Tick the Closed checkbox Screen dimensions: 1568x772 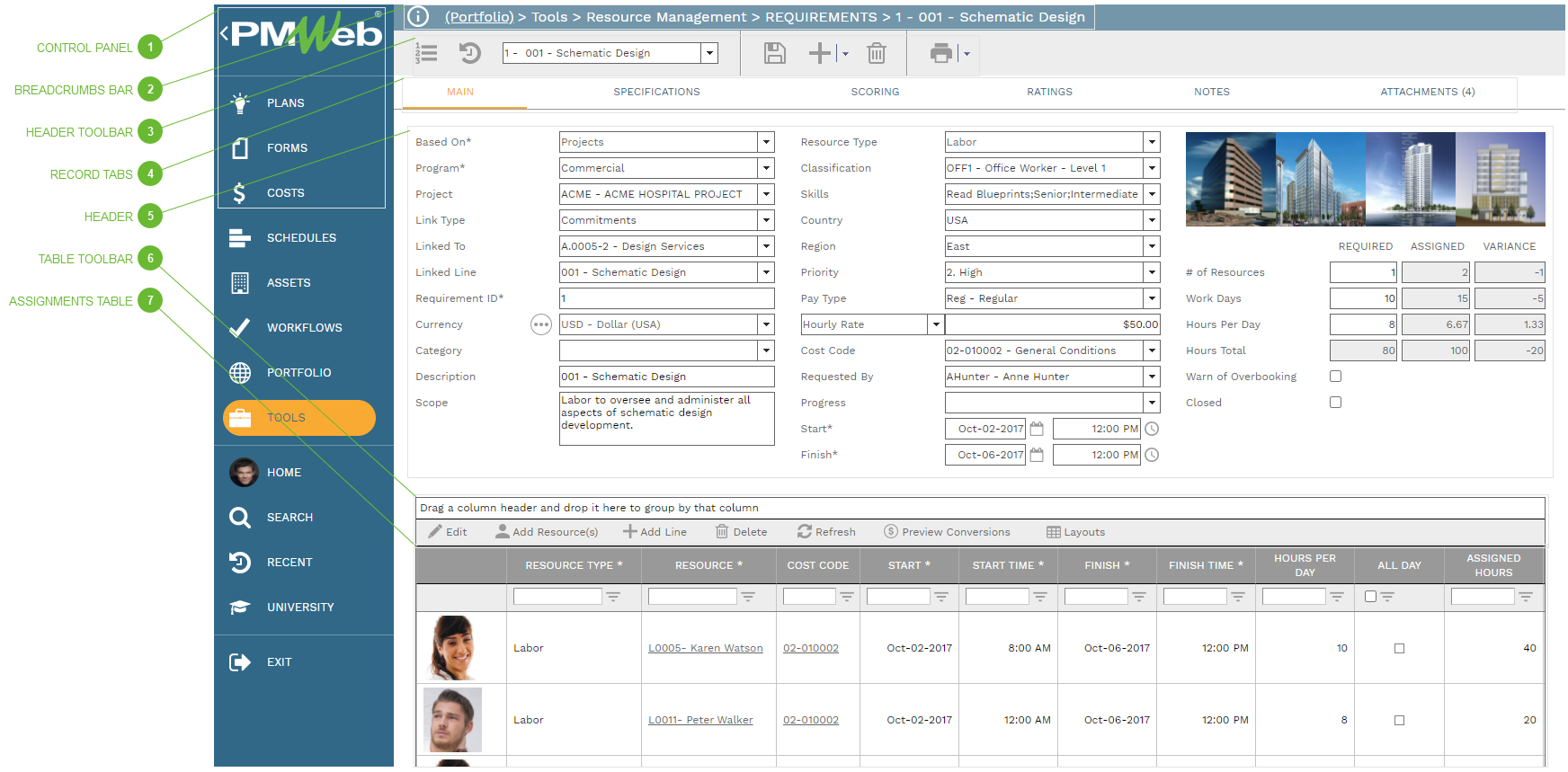coord(1335,404)
